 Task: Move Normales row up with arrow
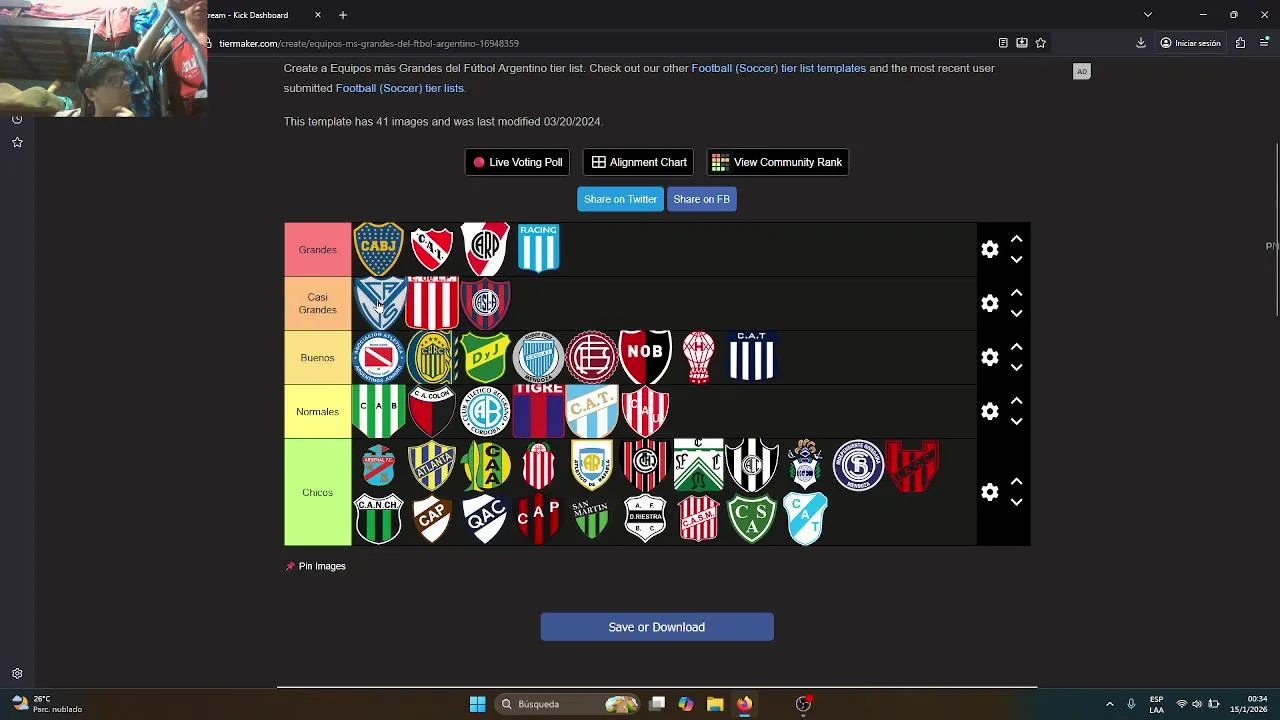(x=1016, y=401)
